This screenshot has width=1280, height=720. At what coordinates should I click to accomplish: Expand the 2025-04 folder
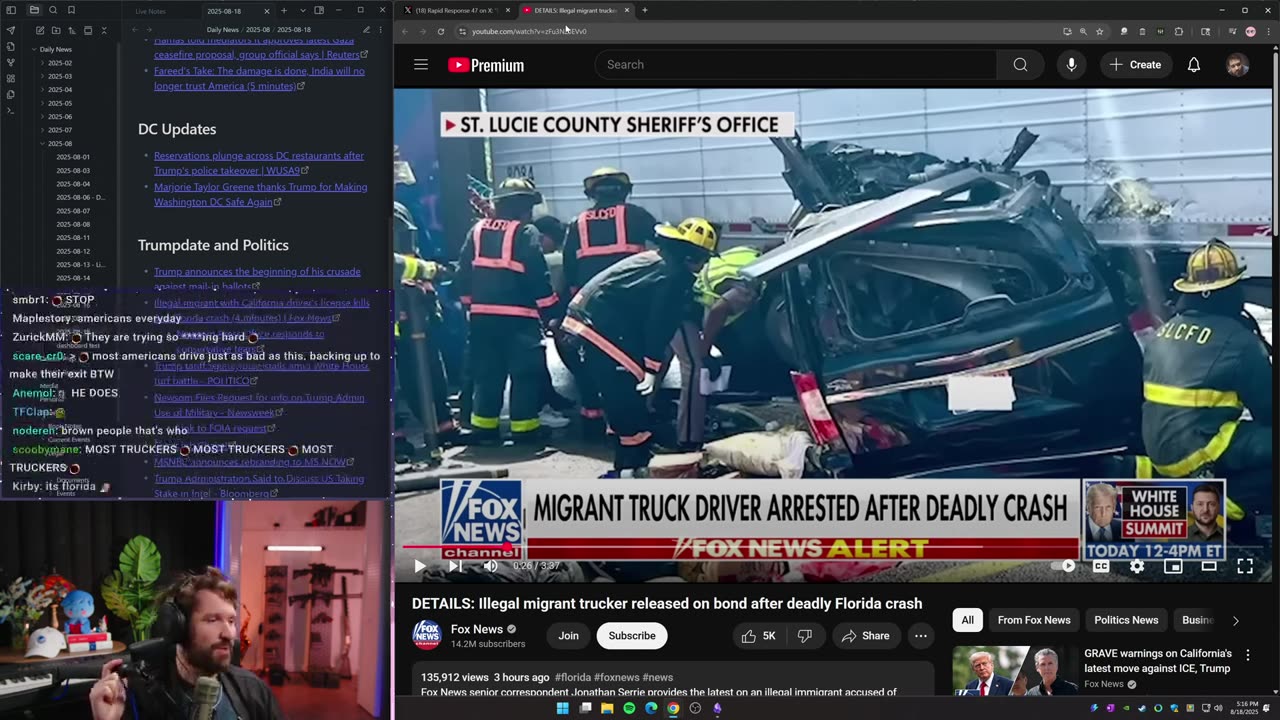click(x=60, y=90)
